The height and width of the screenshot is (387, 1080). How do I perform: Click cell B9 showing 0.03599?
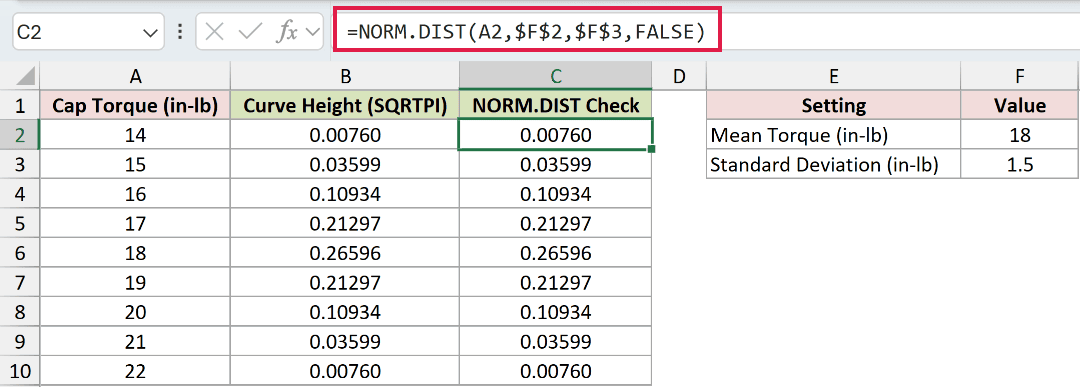coord(345,342)
